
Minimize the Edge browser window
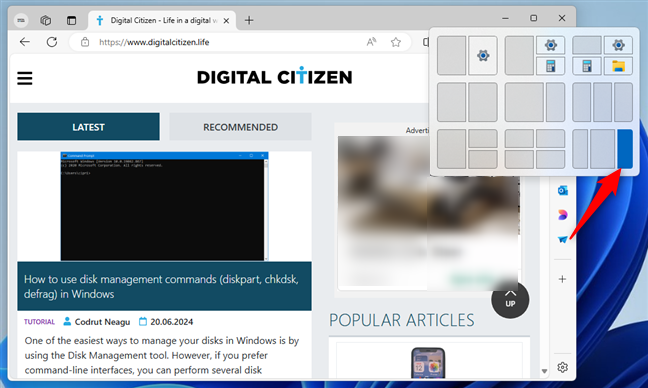[505, 18]
